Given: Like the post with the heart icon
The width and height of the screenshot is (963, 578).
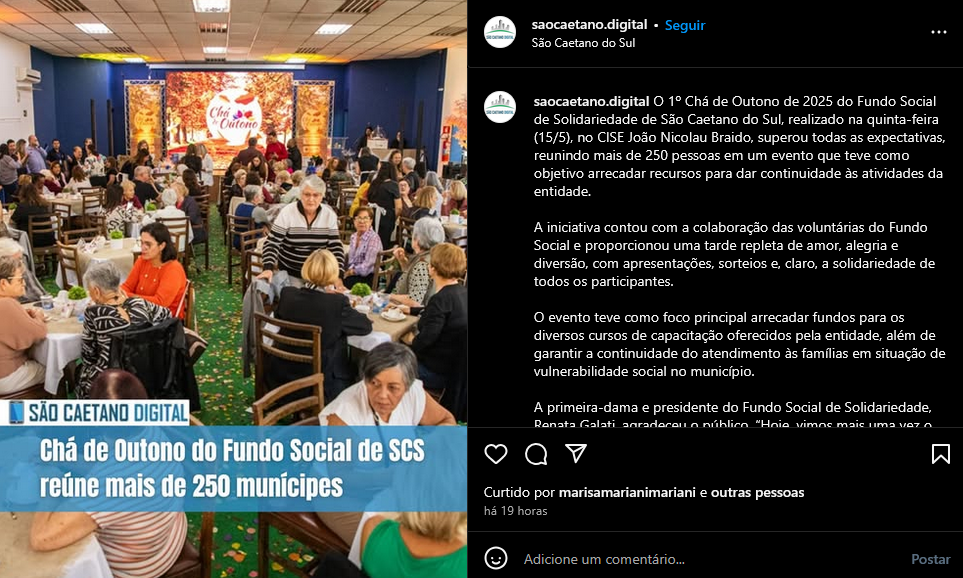Looking at the screenshot, I should click(x=496, y=454).
